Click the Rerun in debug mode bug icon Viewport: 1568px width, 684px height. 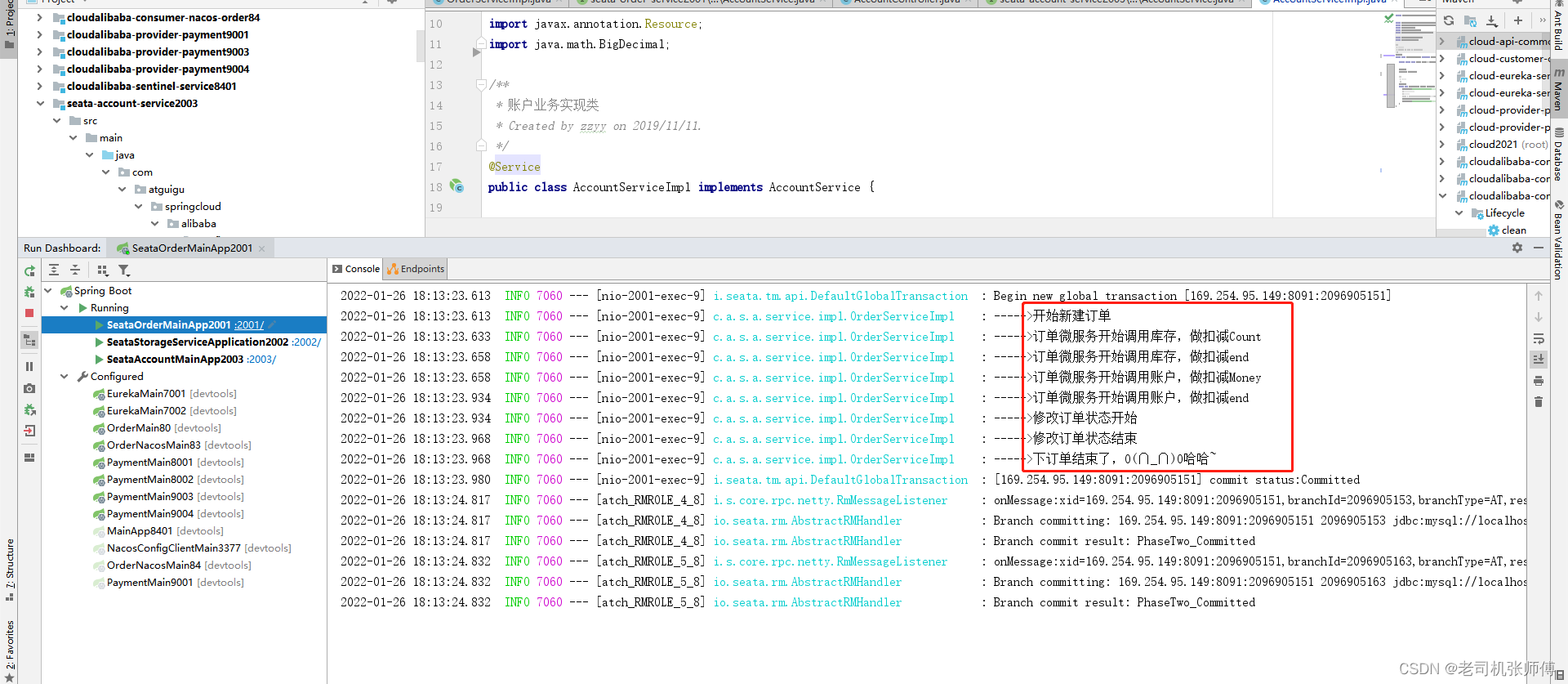pos(29,292)
